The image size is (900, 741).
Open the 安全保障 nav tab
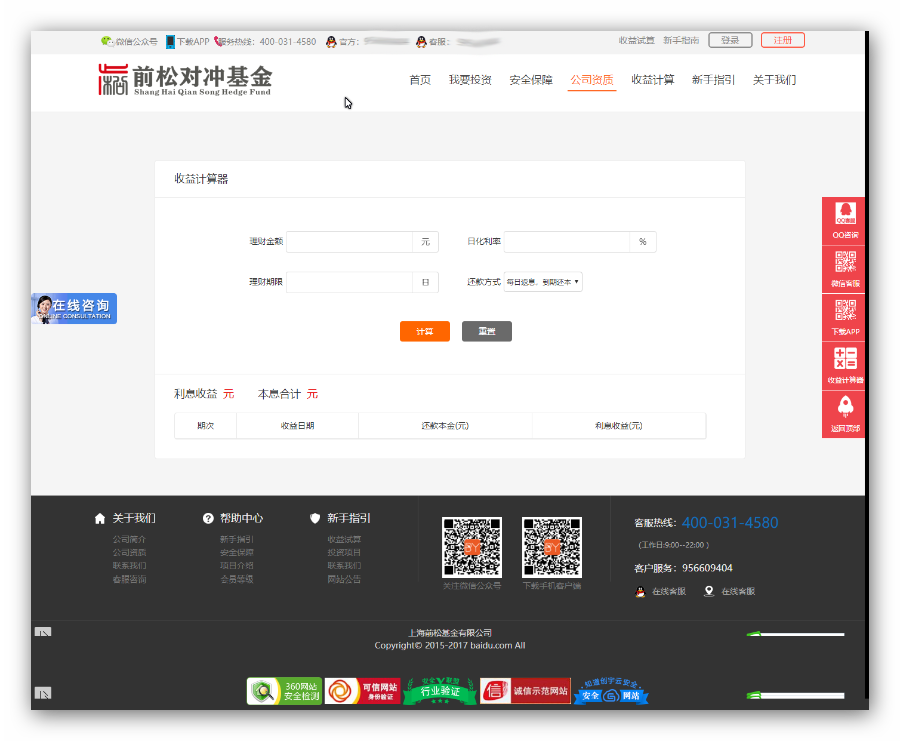pyautogui.click(x=531, y=80)
